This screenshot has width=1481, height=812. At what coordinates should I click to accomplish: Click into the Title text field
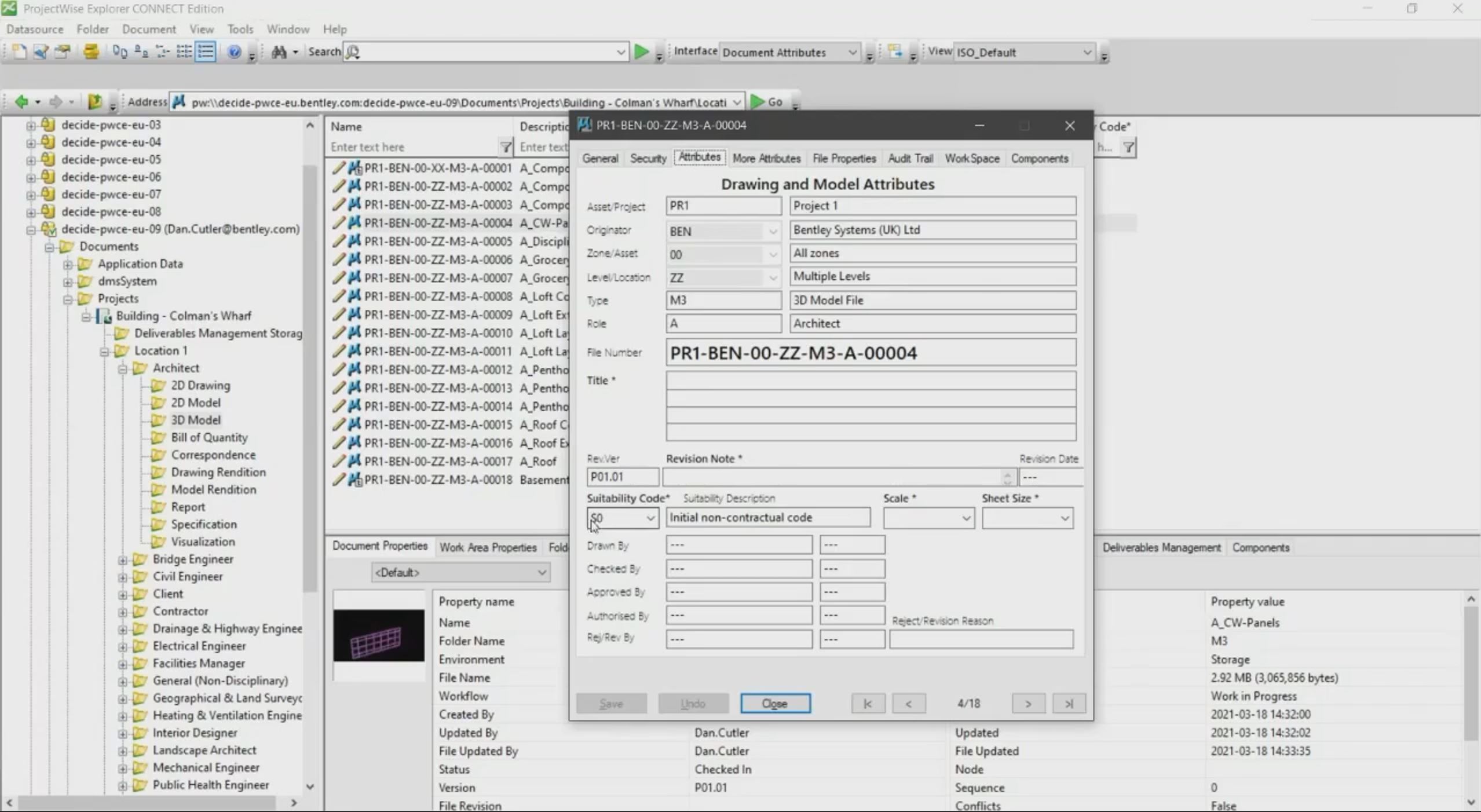[871, 405]
